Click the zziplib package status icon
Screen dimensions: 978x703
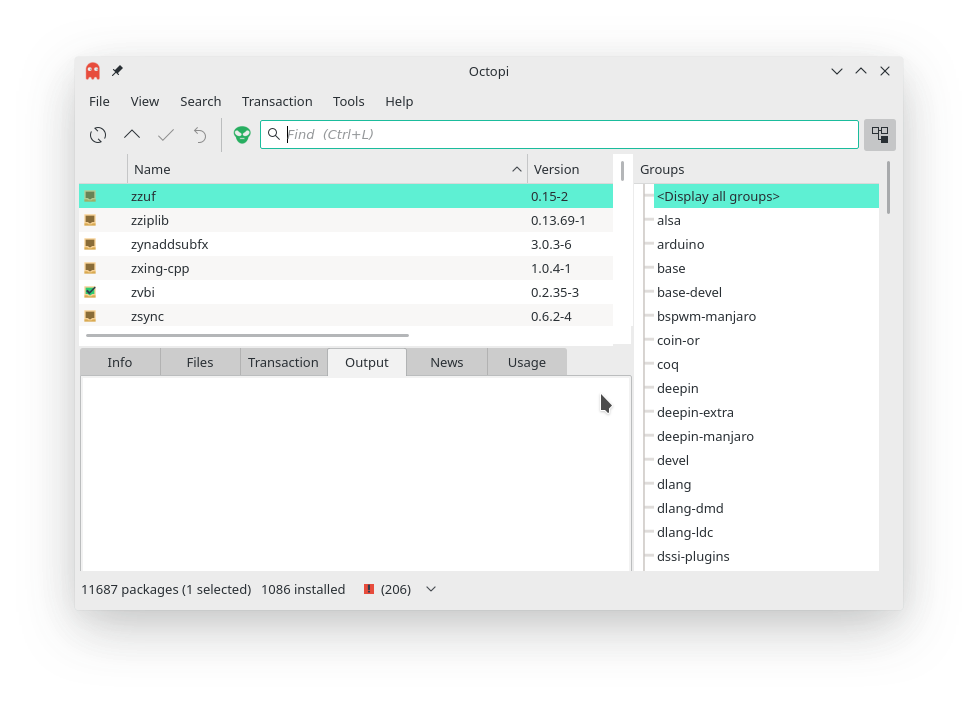tap(90, 220)
